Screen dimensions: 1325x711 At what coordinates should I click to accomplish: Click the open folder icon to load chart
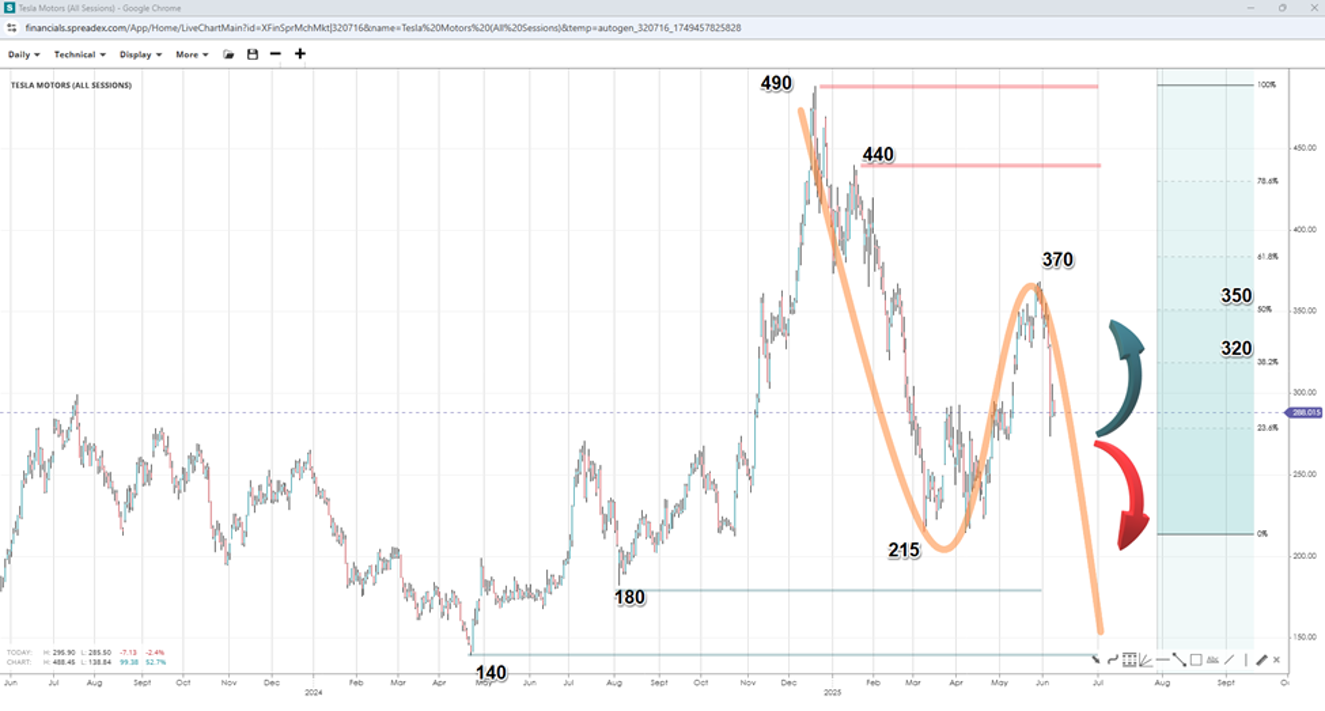[x=229, y=54]
